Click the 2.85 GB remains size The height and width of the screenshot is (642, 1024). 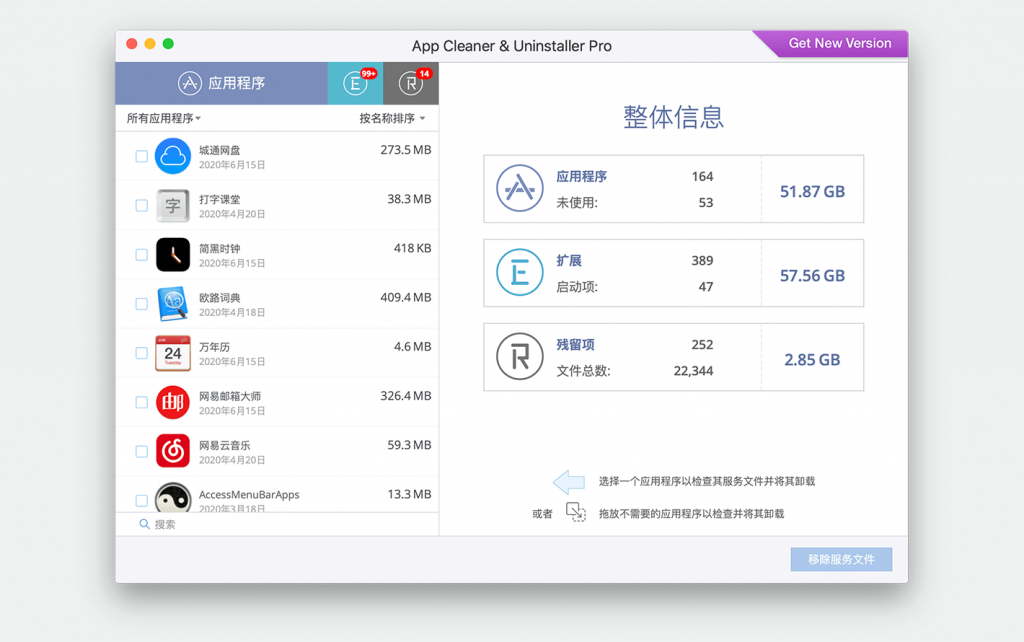click(812, 360)
